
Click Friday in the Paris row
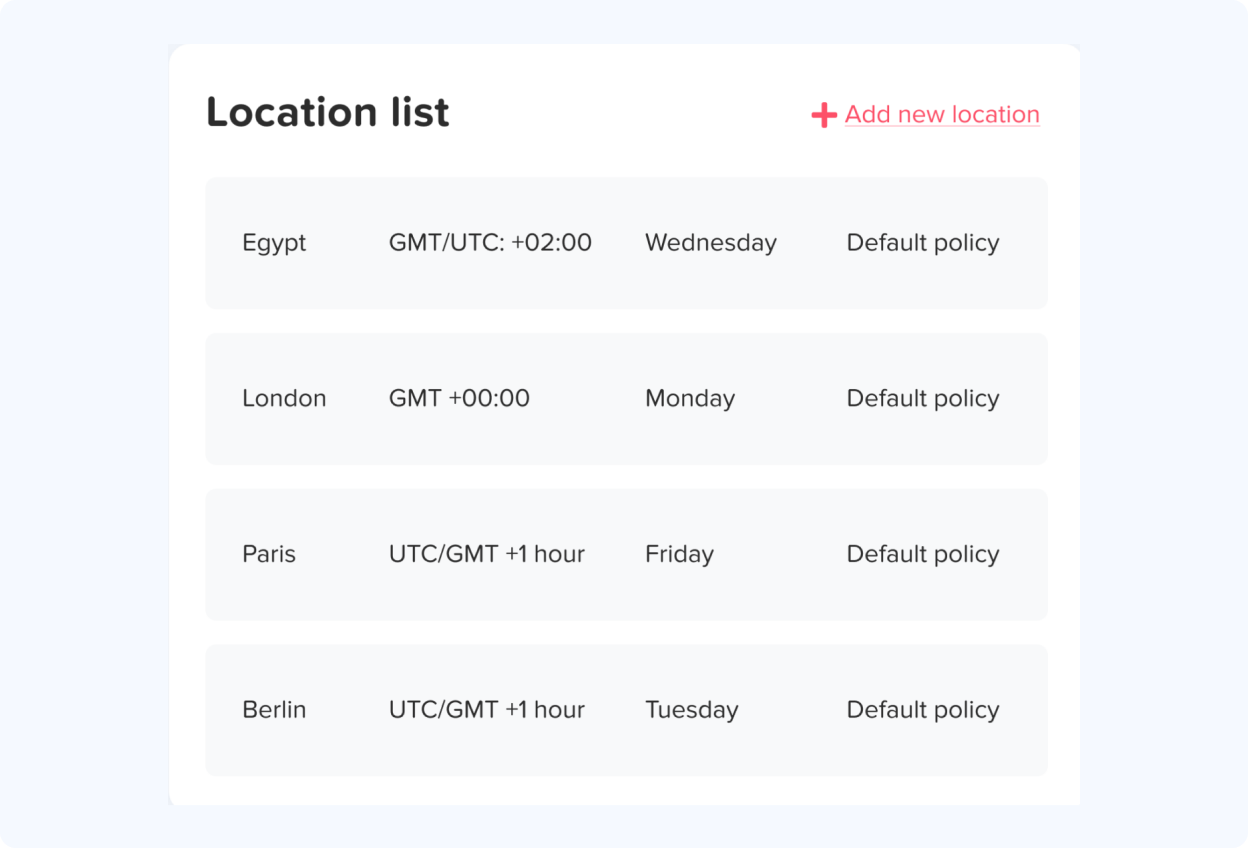coord(679,554)
